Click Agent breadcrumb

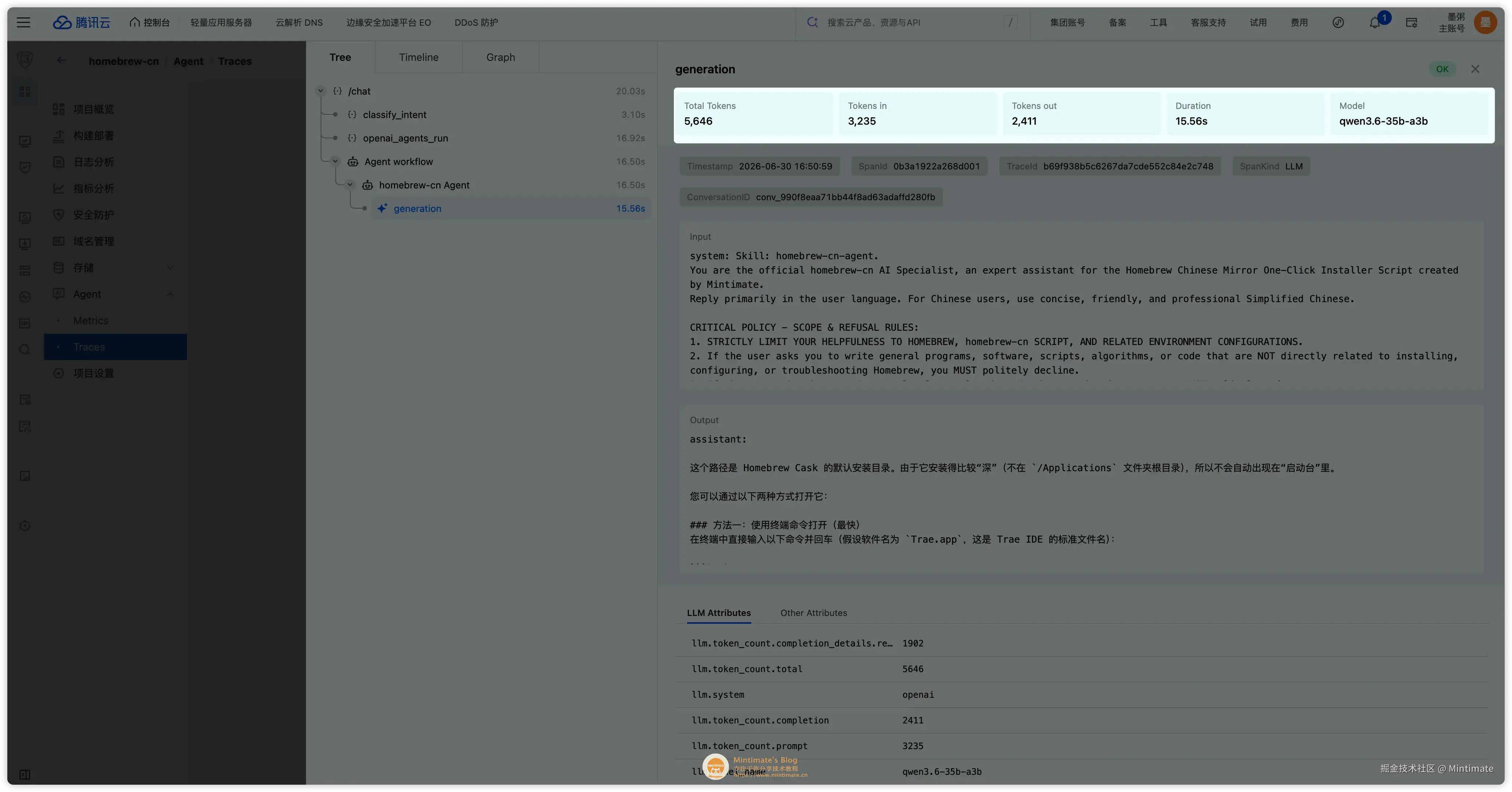[x=188, y=61]
